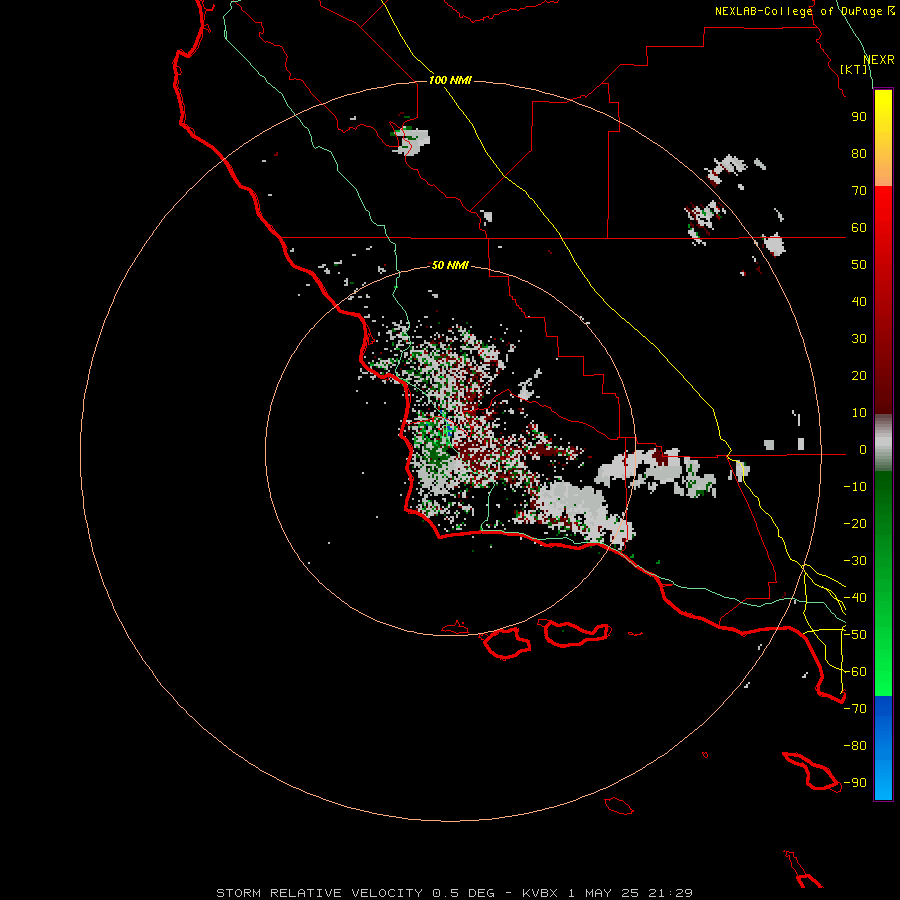Click the 90 value on velocity scale
Screen dimensions: 900x900
pyautogui.click(x=859, y=117)
